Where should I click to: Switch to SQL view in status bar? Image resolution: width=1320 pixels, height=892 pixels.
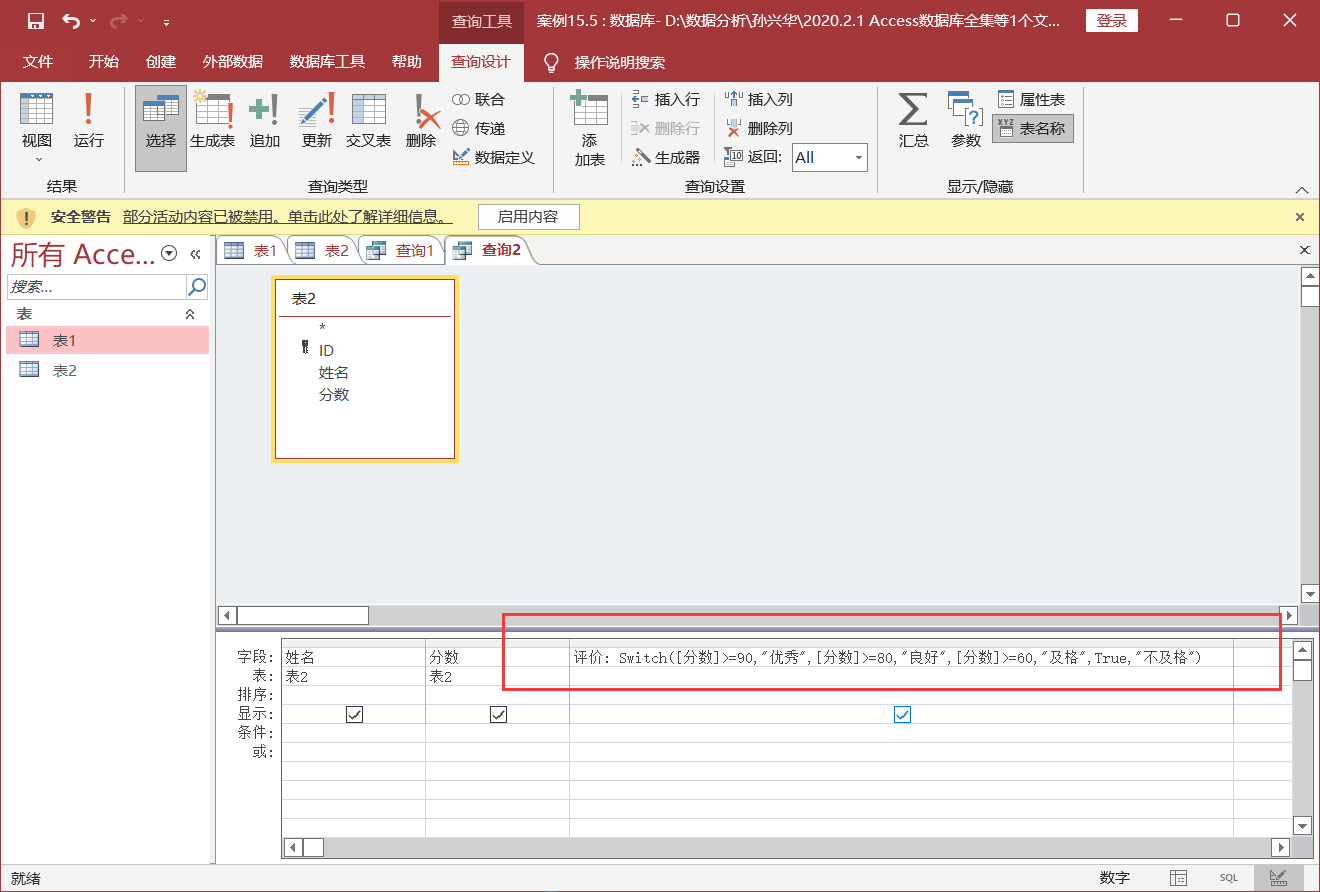[1228, 877]
